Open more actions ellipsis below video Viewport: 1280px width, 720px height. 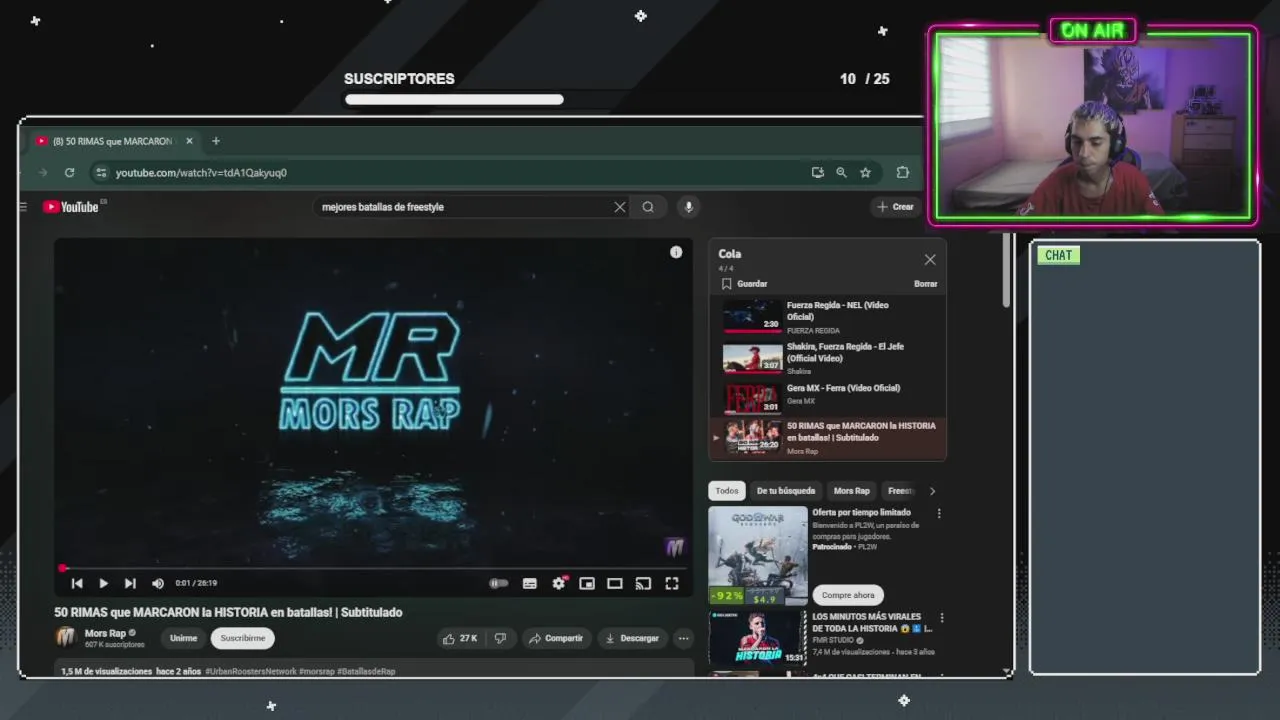[x=683, y=638]
